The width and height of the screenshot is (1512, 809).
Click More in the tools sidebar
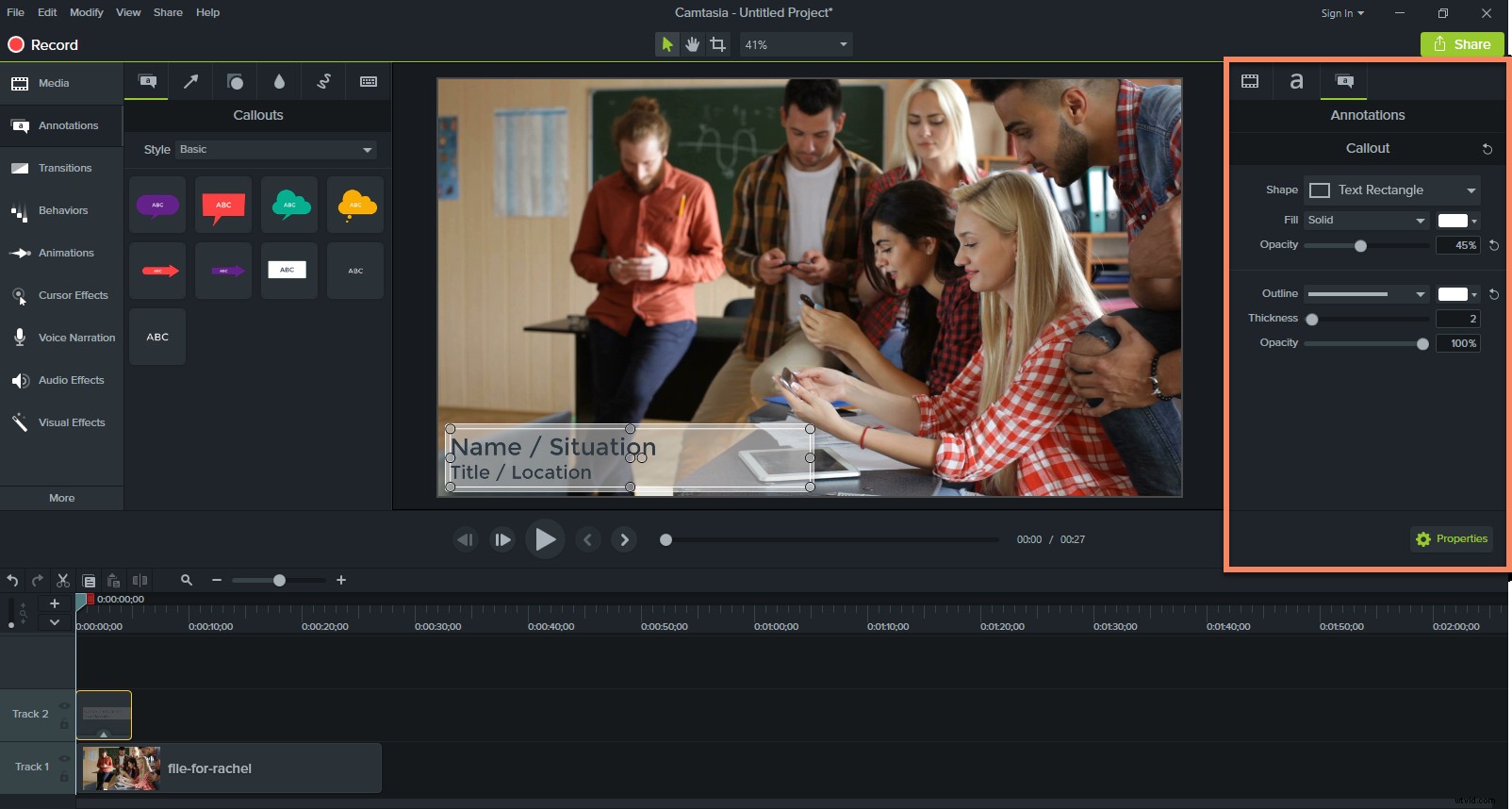[61, 498]
